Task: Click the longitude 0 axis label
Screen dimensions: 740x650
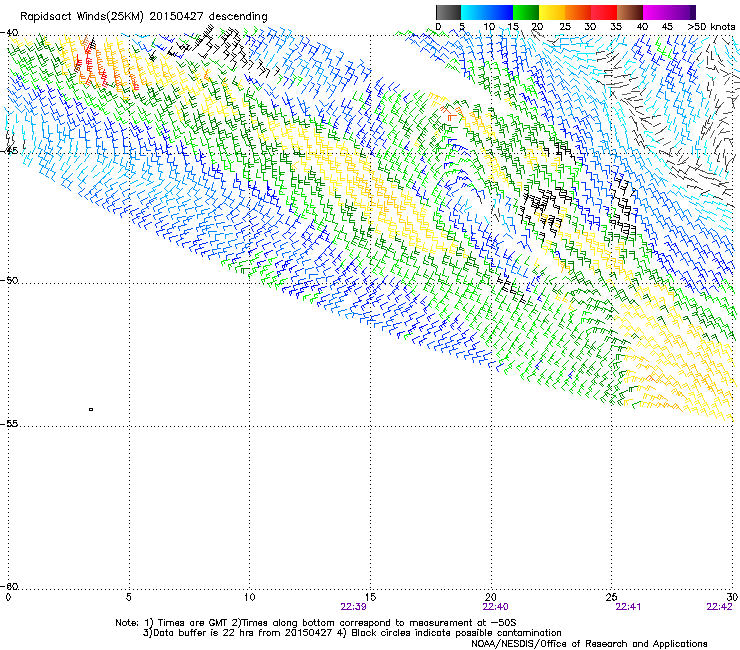Action: [x=8, y=597]
